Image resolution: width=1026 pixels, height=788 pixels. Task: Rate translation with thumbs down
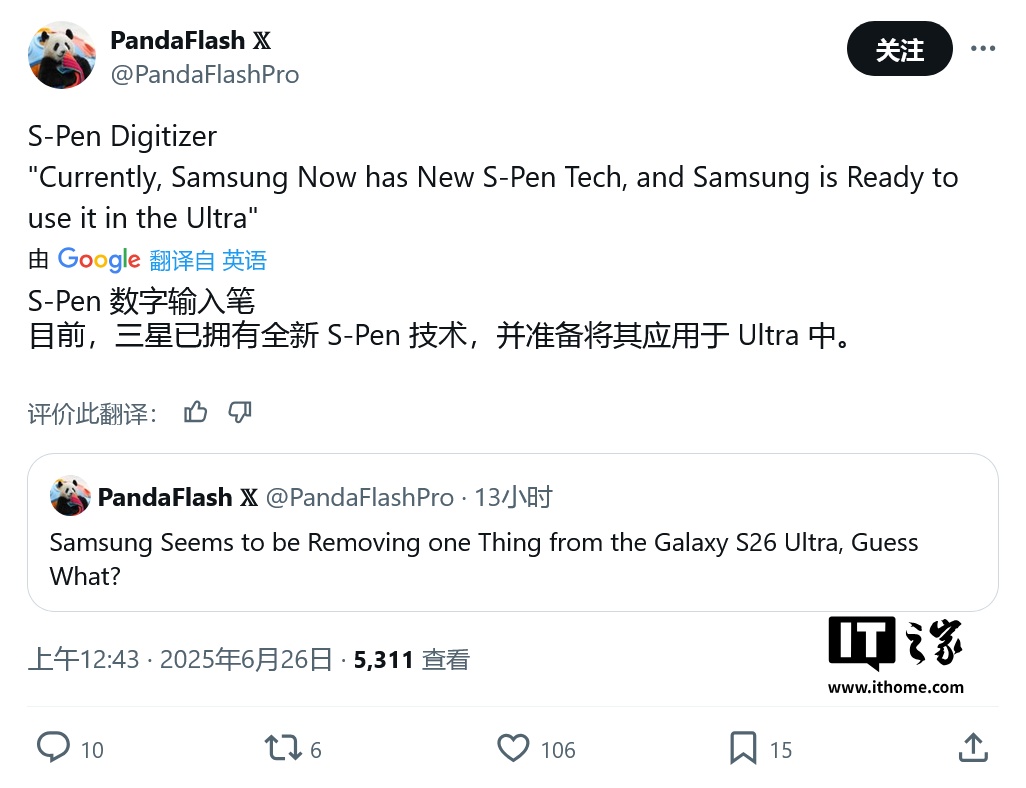(239, 412)
